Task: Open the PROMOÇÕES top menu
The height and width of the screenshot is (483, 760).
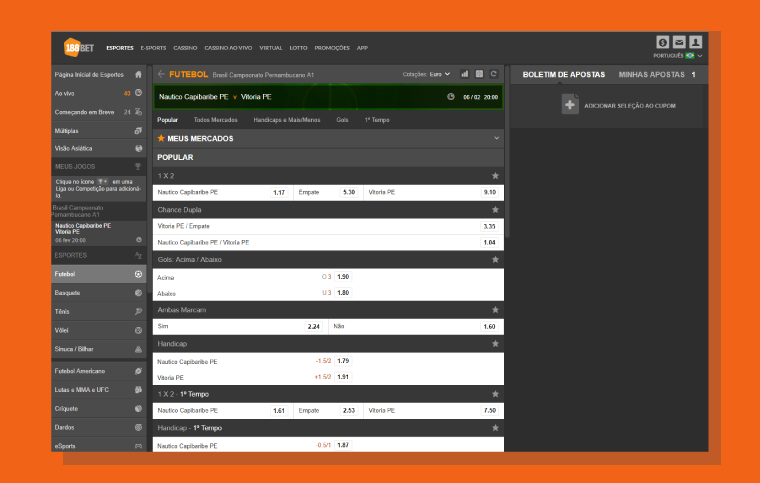Action: tap(332, 48)
